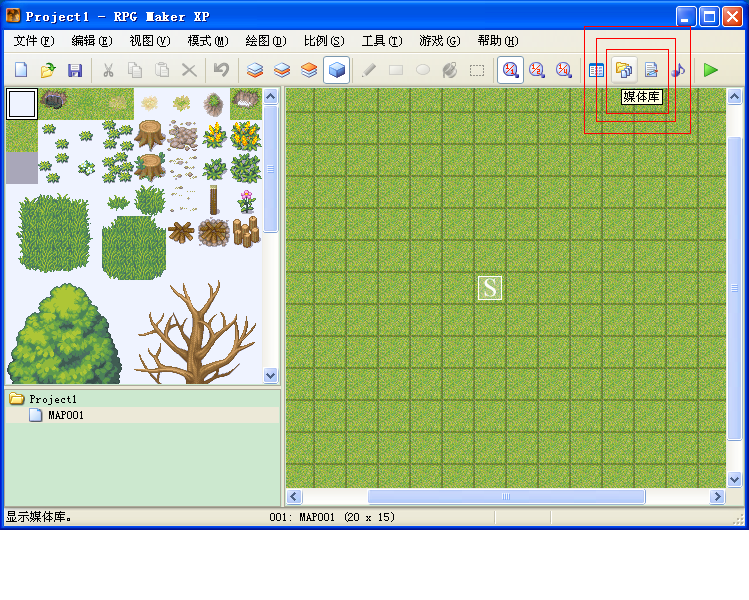Pick the crossed firewood sticks tile
The width and height of the screenshot is (749, 600).
point(181,232)
